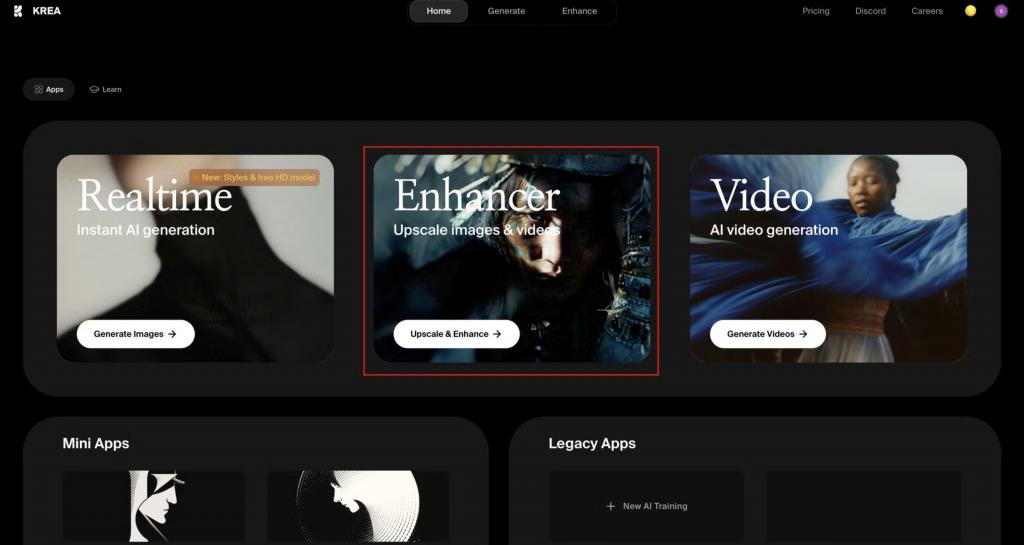This screenshot has width=1024, height=545.
Task: Open the Careers link
Action: [927, 11]
